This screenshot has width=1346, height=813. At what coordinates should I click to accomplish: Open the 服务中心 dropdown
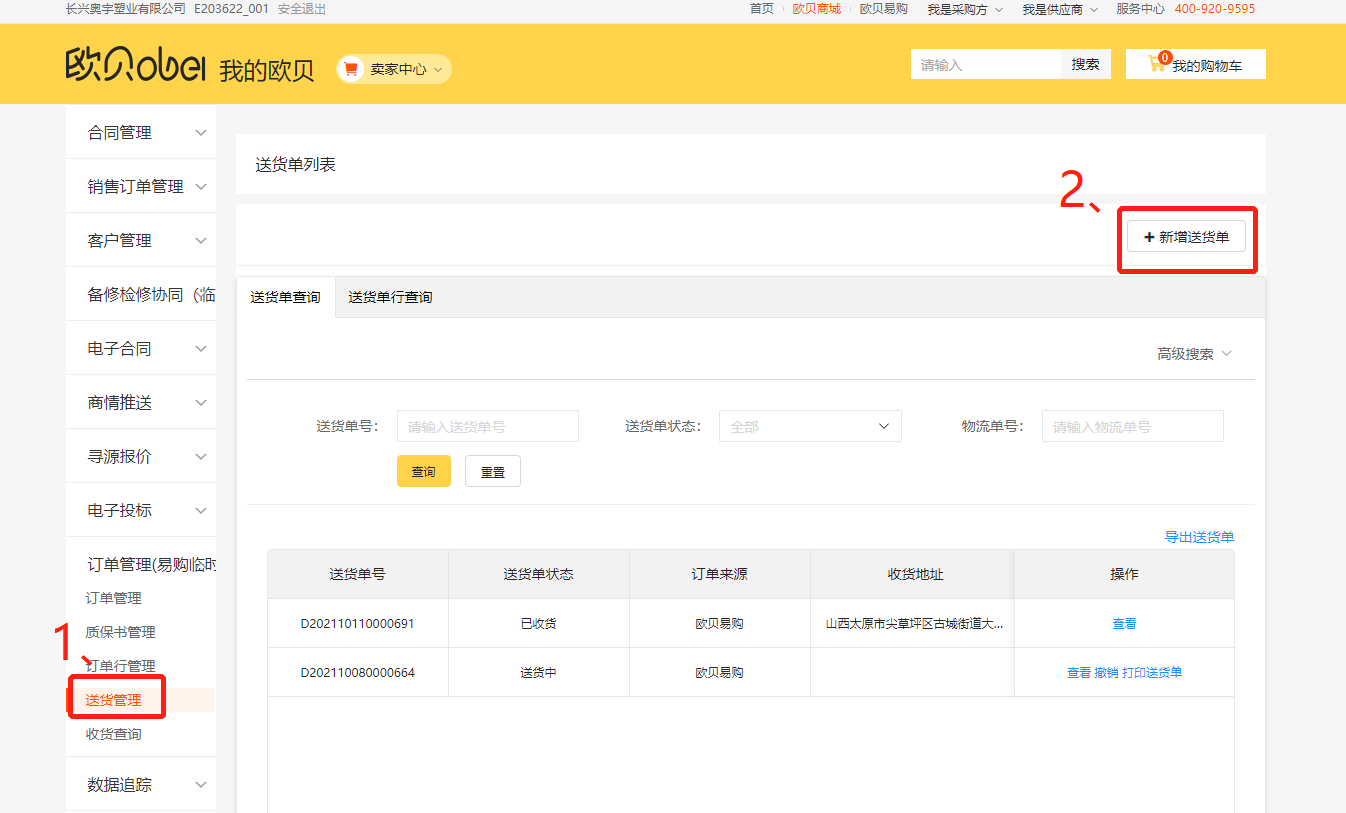[x=1140, y=9]
